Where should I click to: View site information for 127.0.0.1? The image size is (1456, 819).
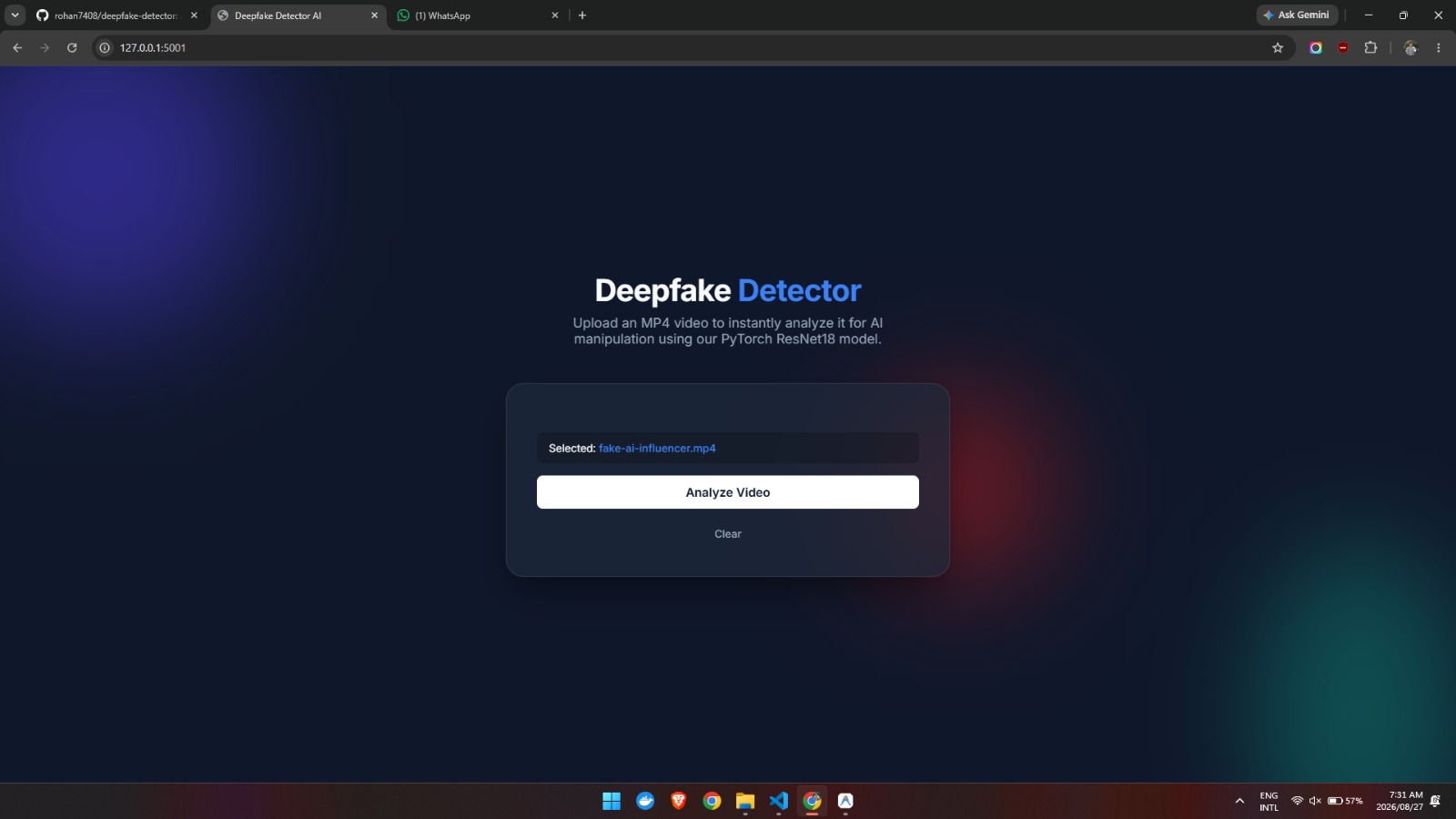click(x=105, y=47)
